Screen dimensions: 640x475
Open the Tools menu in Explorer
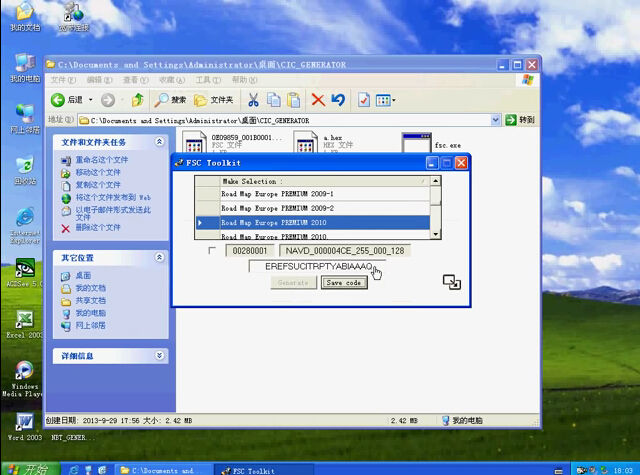click(208, 80)
